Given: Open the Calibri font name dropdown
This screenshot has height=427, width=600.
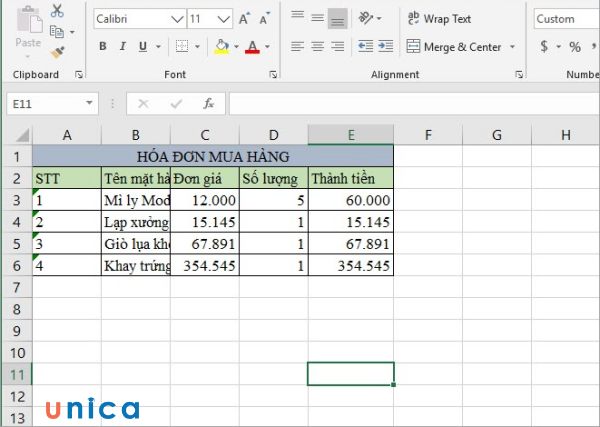Looking at the screenshot, I should (177, 19).
